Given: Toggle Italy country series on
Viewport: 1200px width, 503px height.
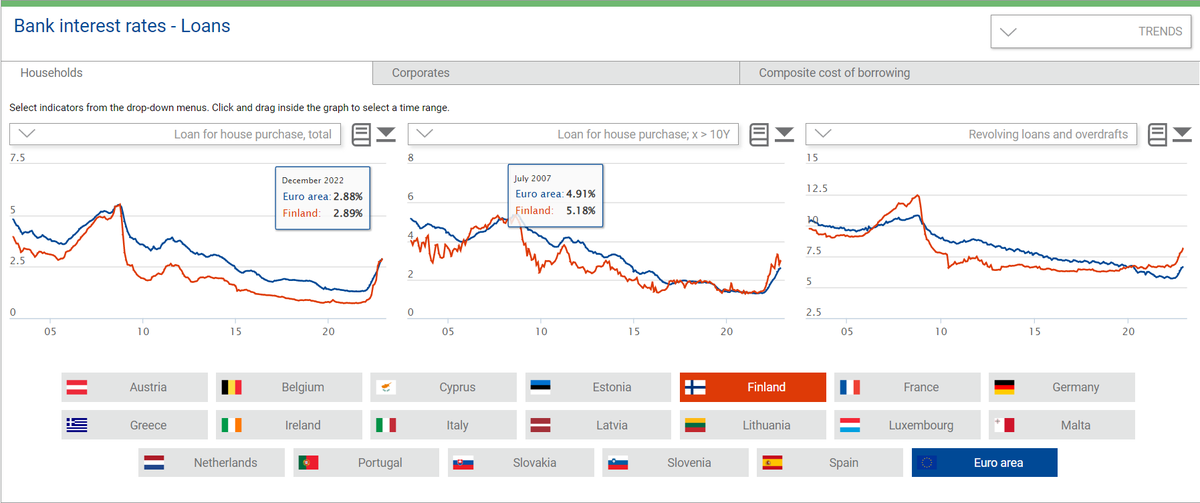Looking at the screenshot, I should tap(444, 425).
